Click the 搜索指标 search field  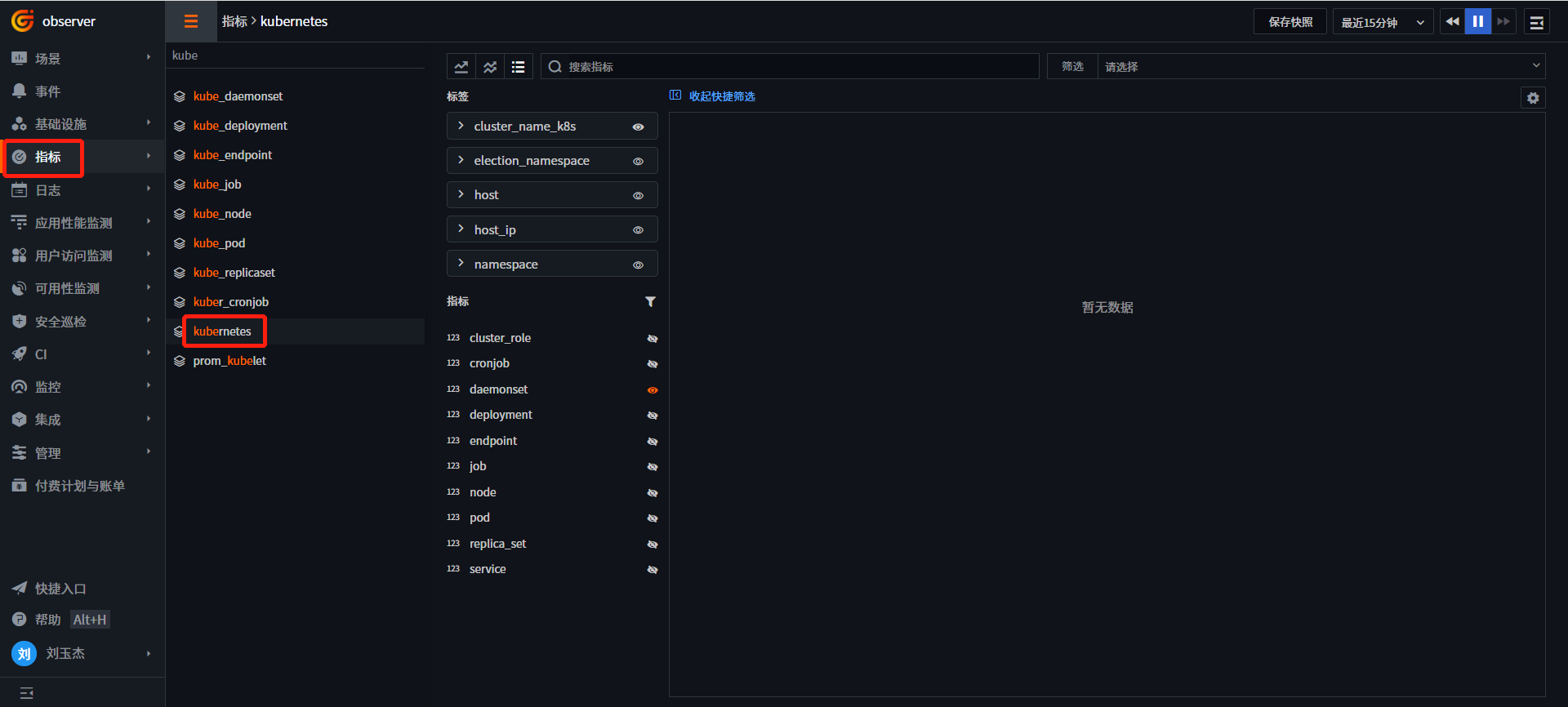point(790,67)
